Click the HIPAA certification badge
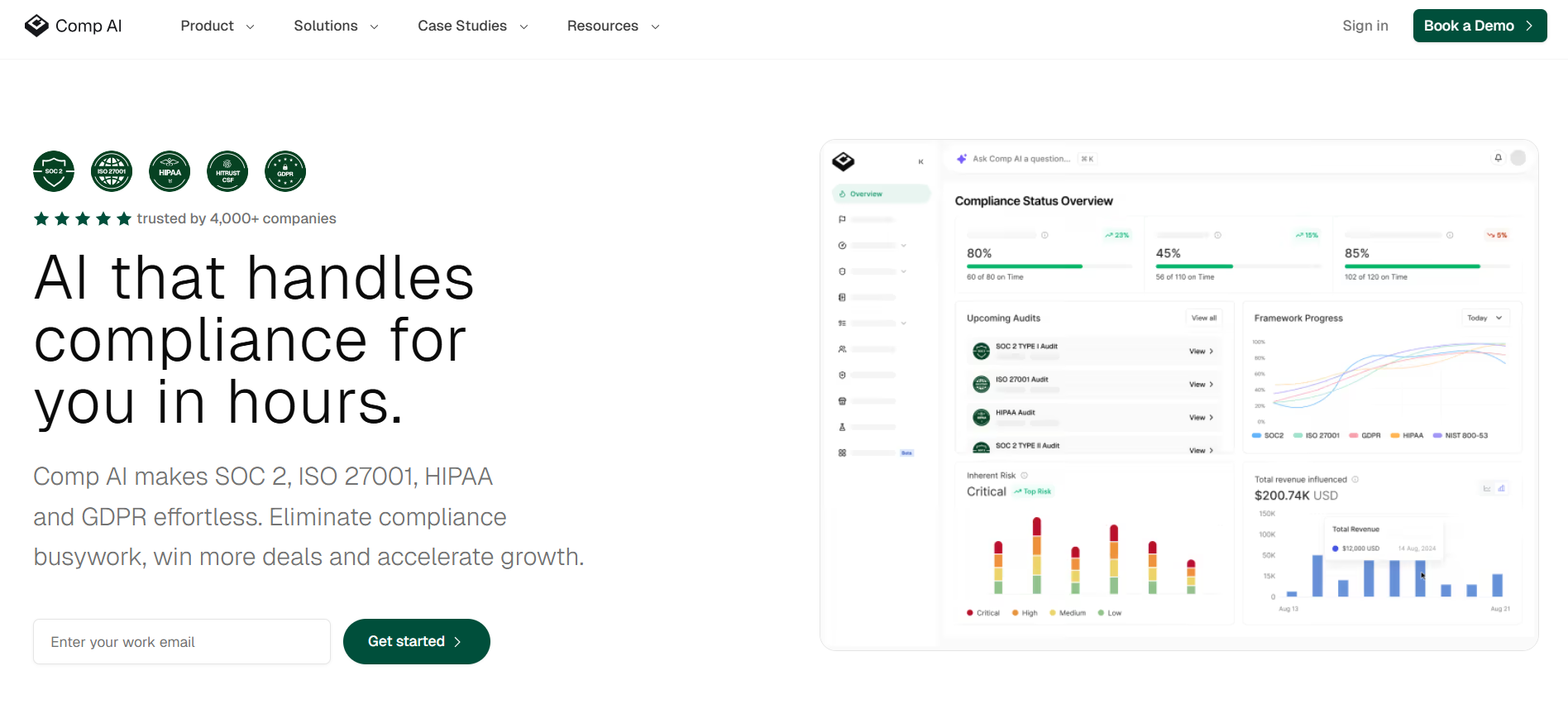This screenshot has height=709, width=1568. click(x=170, y=171)
